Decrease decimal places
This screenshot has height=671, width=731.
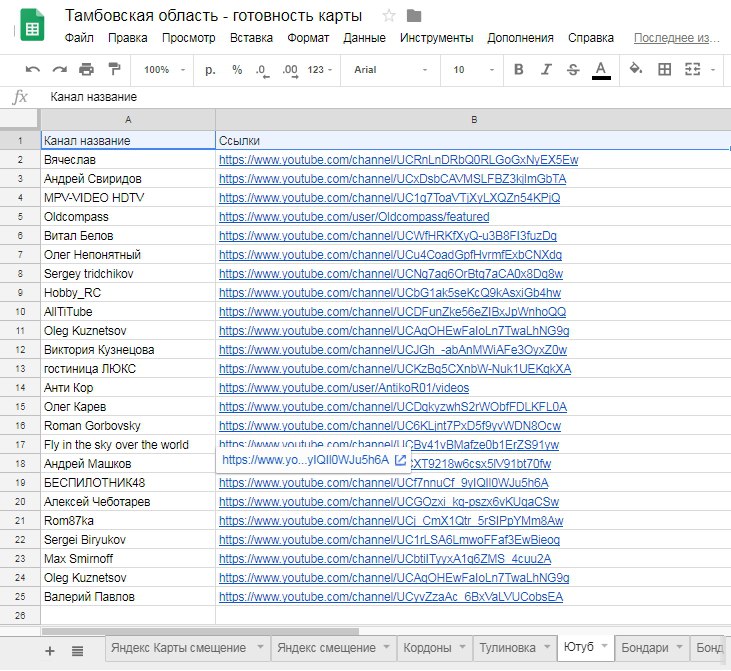point(262,70)
